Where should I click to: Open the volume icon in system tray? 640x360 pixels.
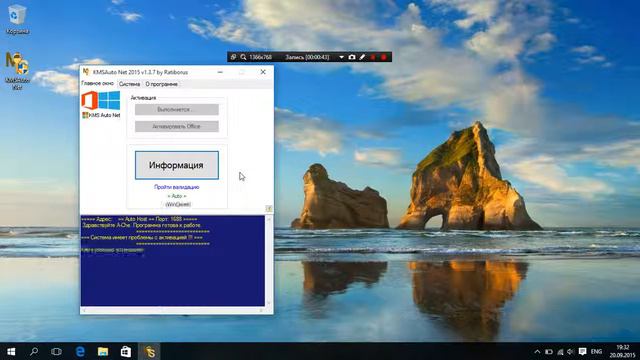[x=571, y=351]
